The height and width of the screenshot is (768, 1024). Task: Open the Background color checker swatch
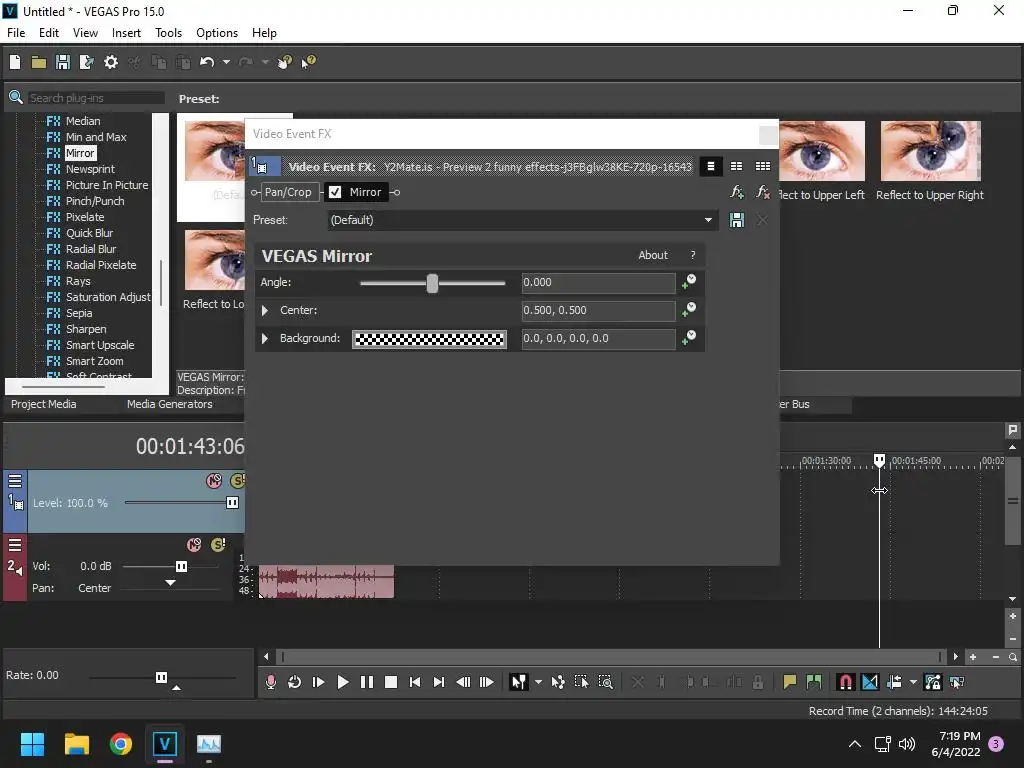click(429, 339)
